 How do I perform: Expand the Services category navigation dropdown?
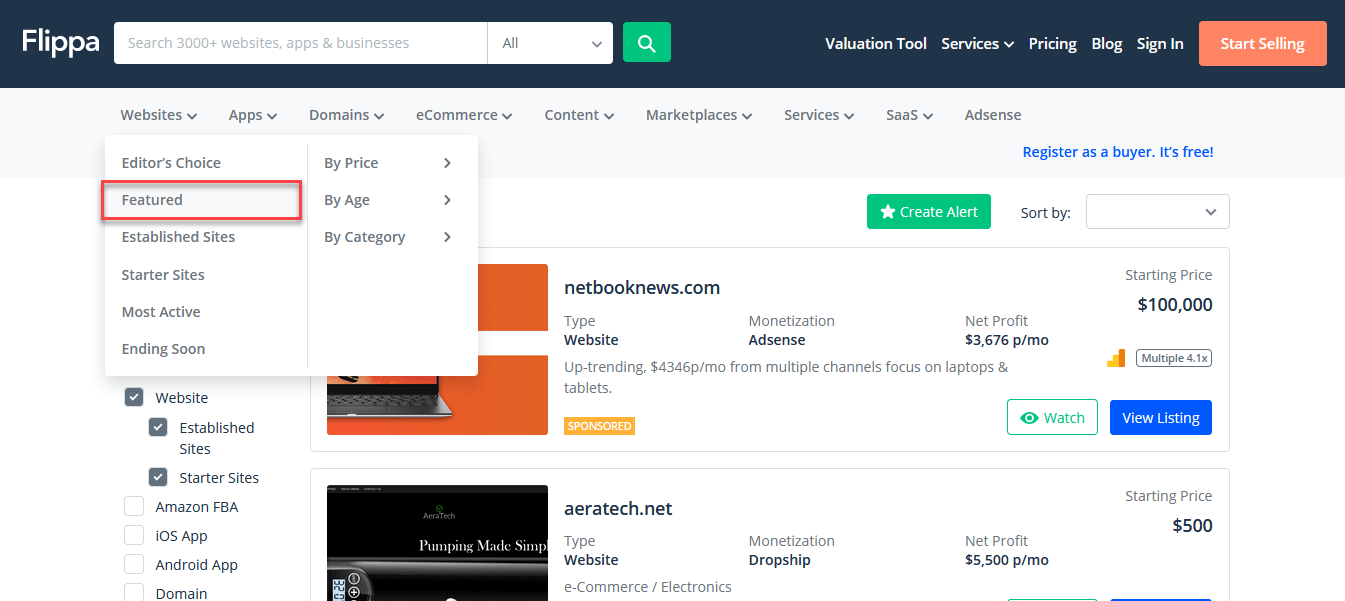coord(819,115)
